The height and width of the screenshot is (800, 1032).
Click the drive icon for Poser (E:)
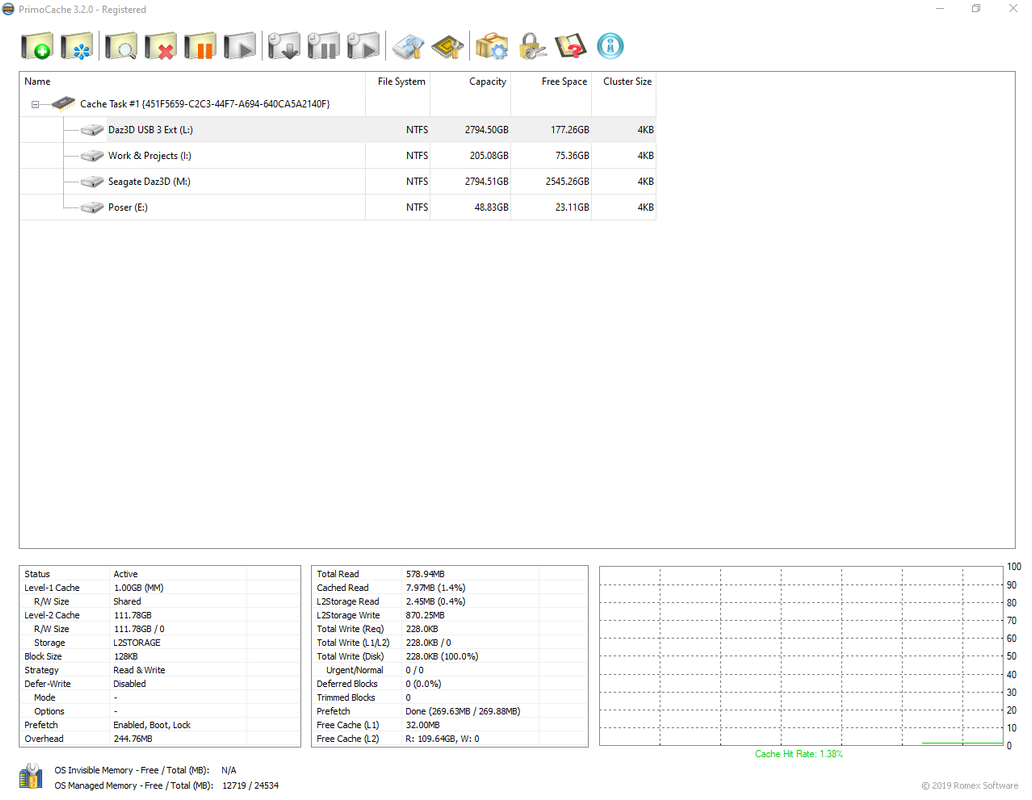tap(92, 207)
